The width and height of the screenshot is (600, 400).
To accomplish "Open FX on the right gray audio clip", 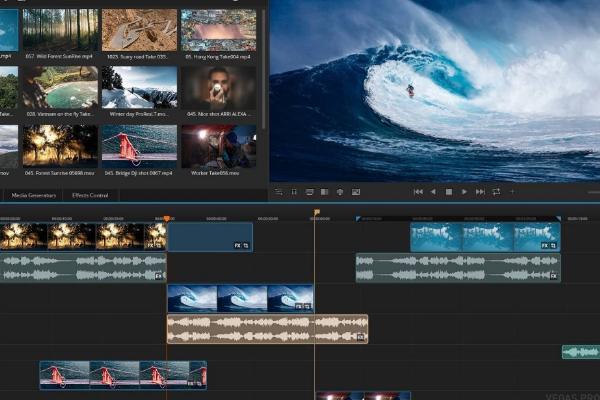I will pyautogui.click(x=553, y=276).
